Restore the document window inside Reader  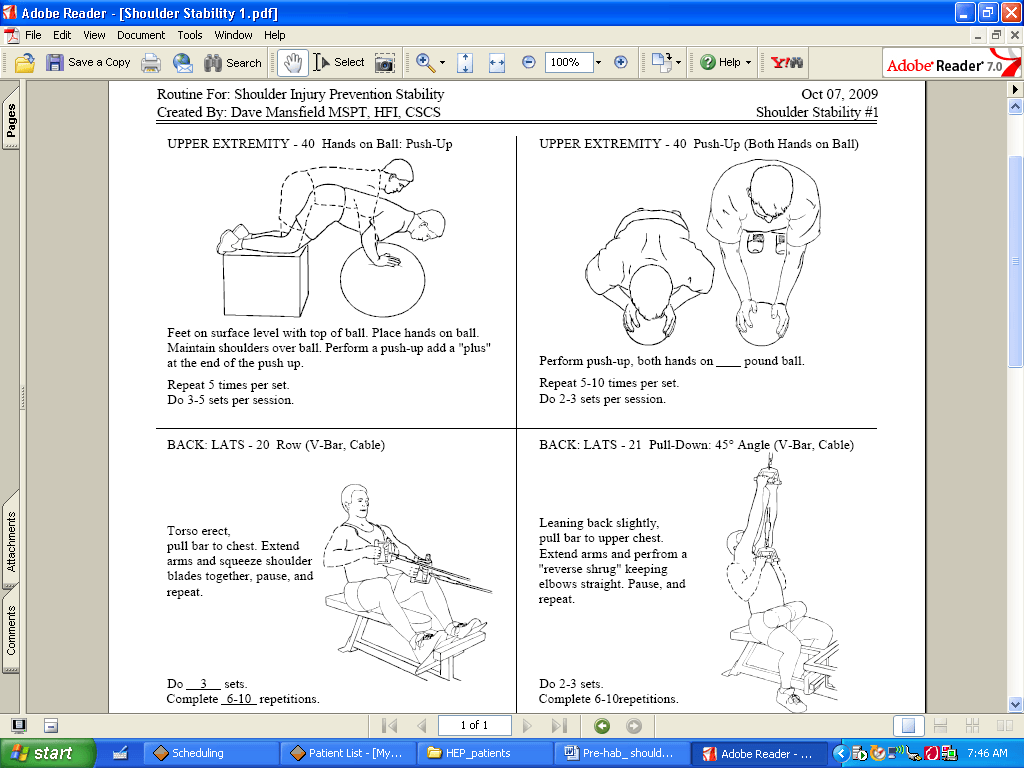[x=996, y=35]
